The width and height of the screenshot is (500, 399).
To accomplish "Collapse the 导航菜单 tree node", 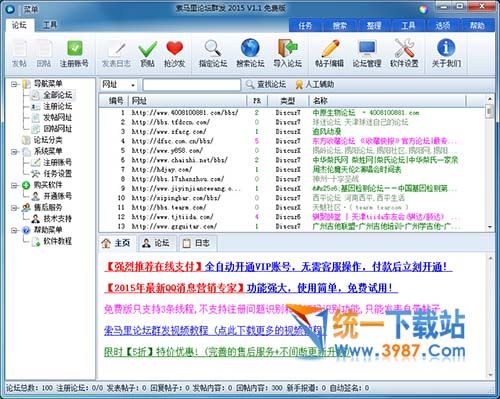I will click(14, 84).
